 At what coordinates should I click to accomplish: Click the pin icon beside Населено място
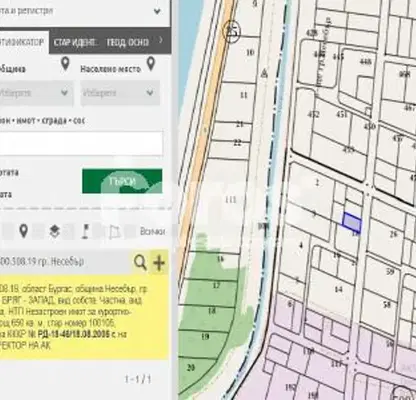tap(151, 64)
